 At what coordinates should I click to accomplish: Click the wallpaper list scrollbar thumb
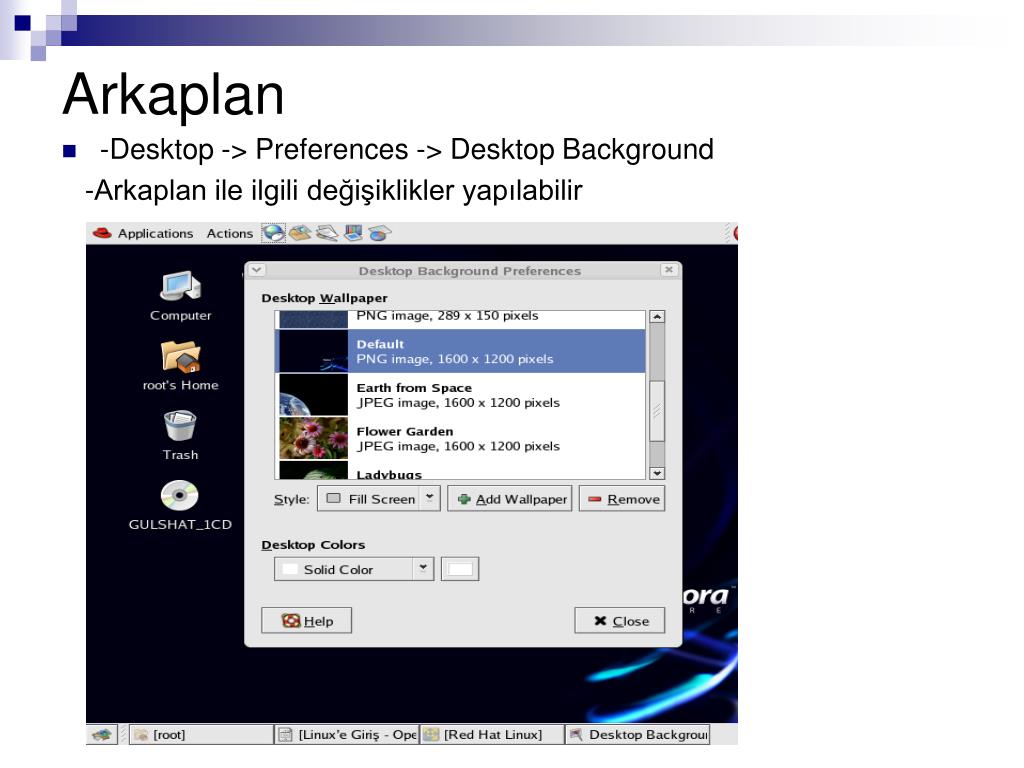click(657, 411)
